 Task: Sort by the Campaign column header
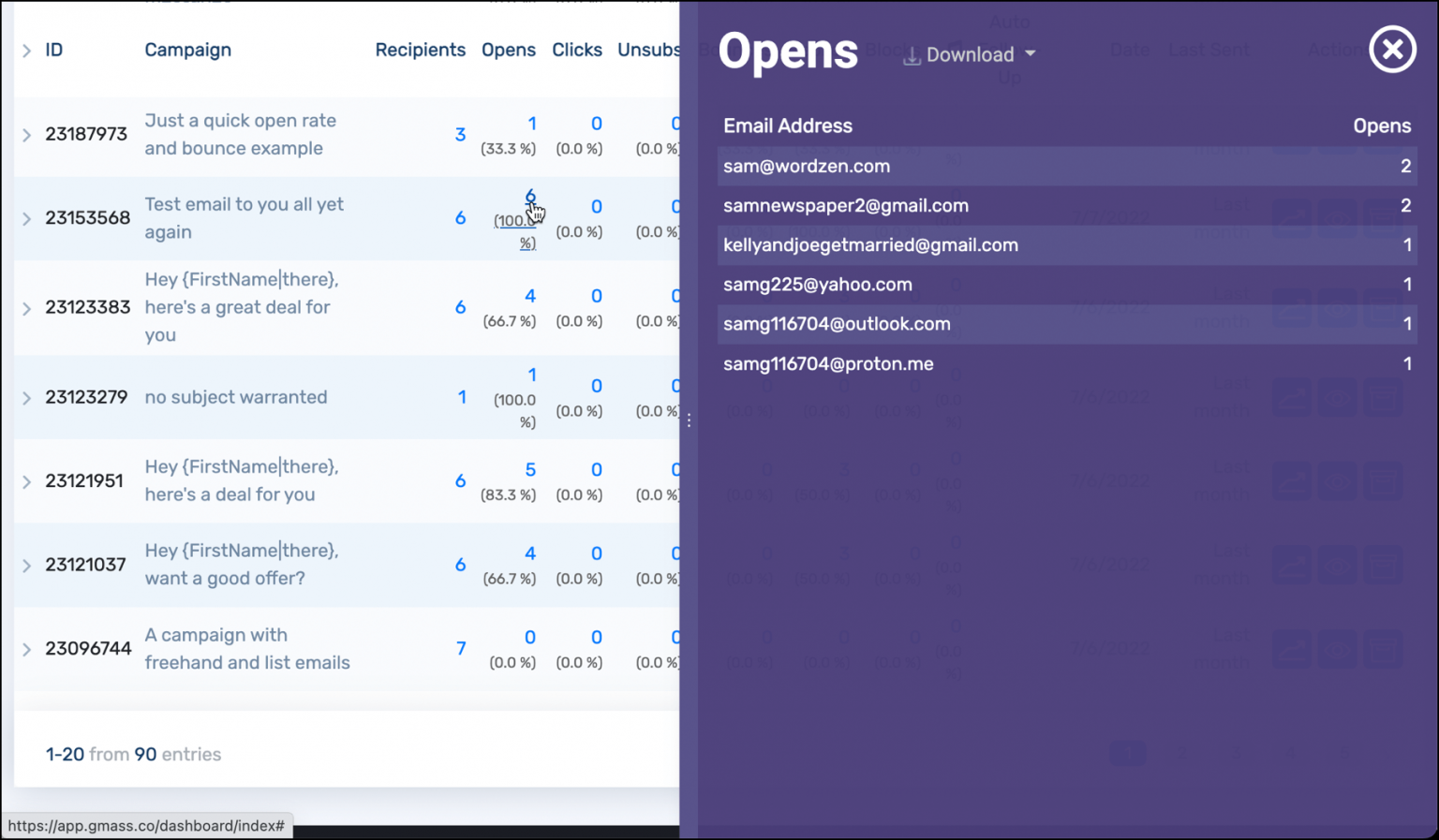coord(187,50)
